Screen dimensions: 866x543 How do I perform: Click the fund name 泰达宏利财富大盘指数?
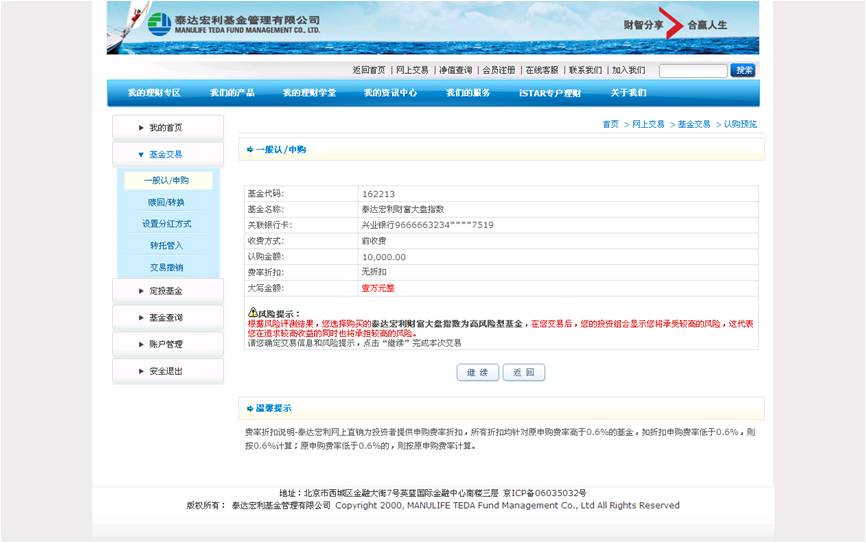tap(403, 209)
